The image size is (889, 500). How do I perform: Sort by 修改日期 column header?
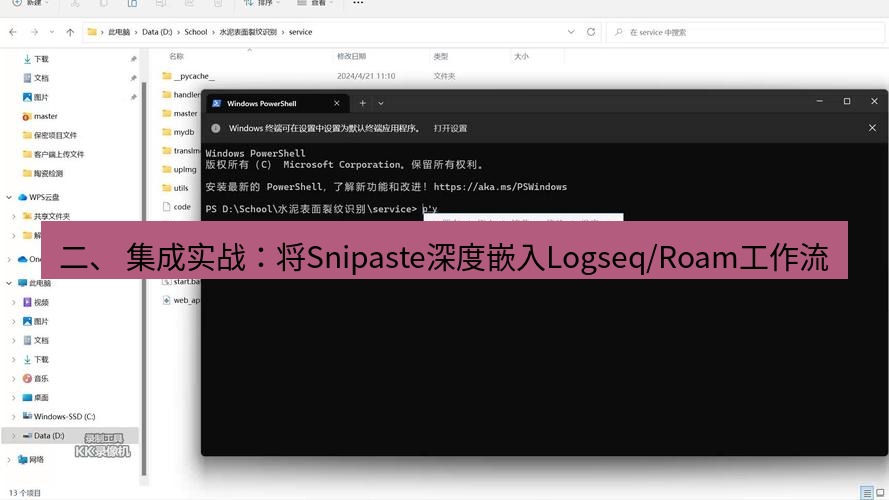352,57
